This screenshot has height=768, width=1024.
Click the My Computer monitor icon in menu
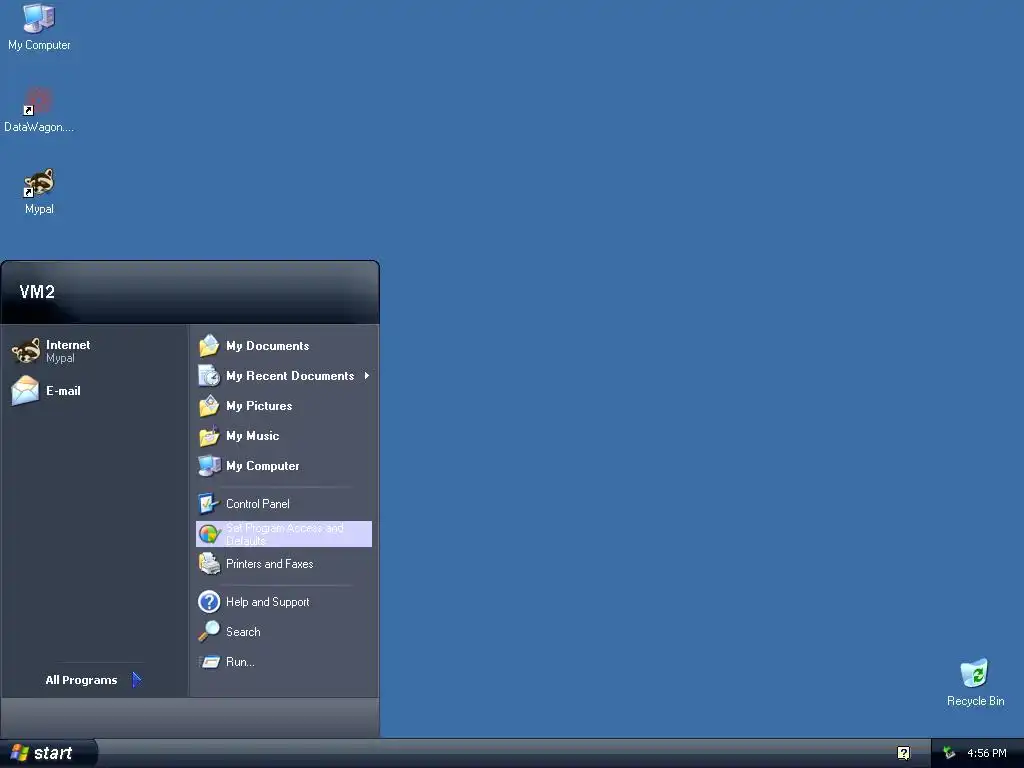(209, 466)
